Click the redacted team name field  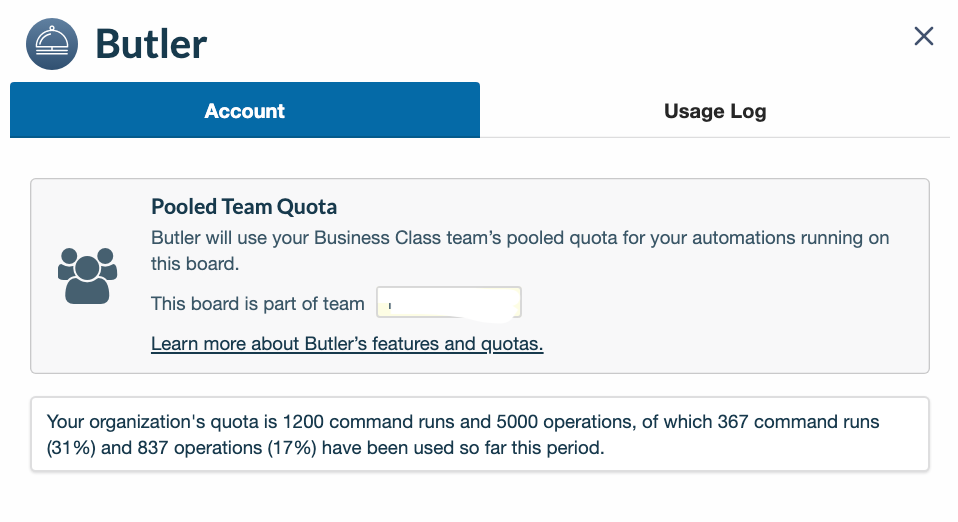tap(449, 302)
